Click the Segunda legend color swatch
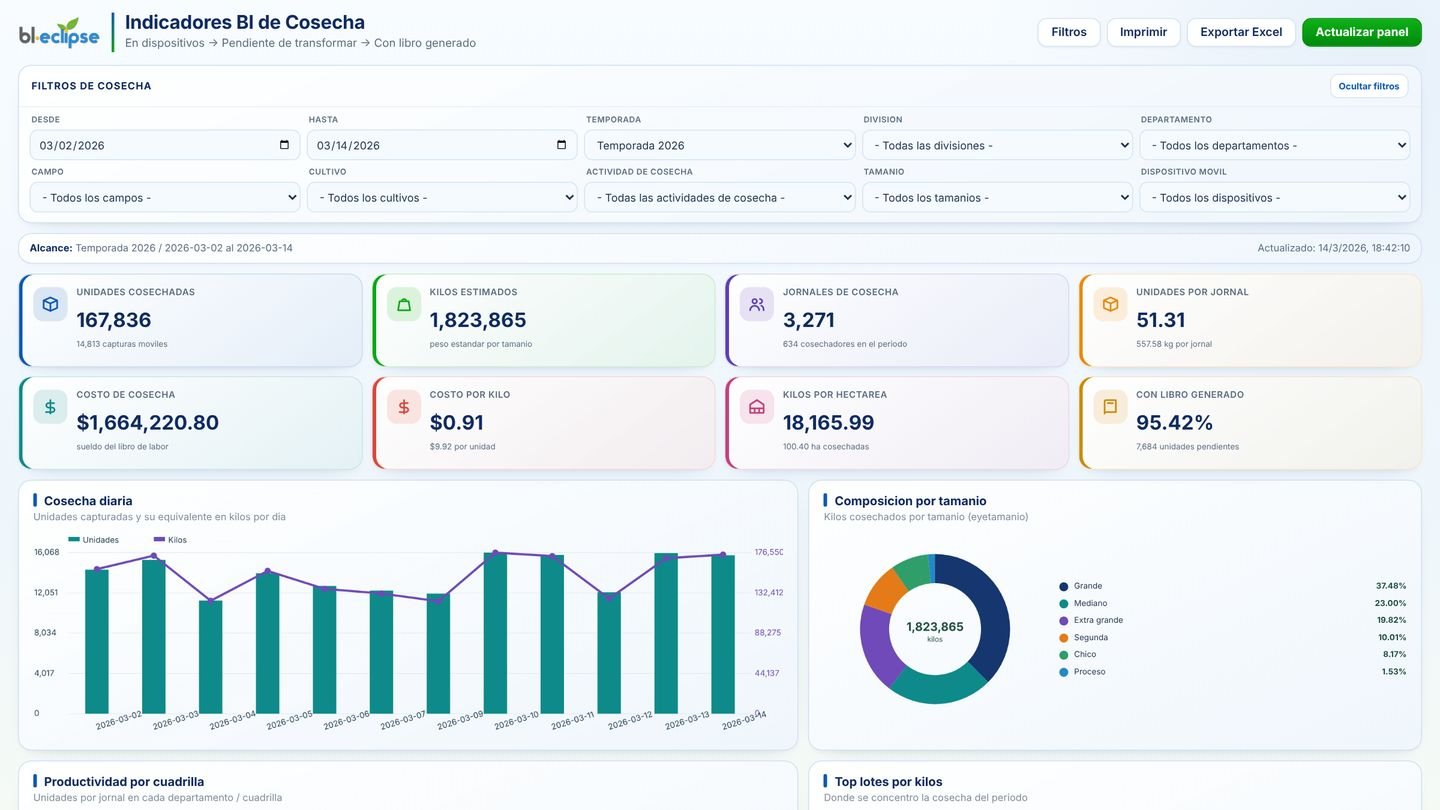1440x810 pixels. tap(1064, 637)
